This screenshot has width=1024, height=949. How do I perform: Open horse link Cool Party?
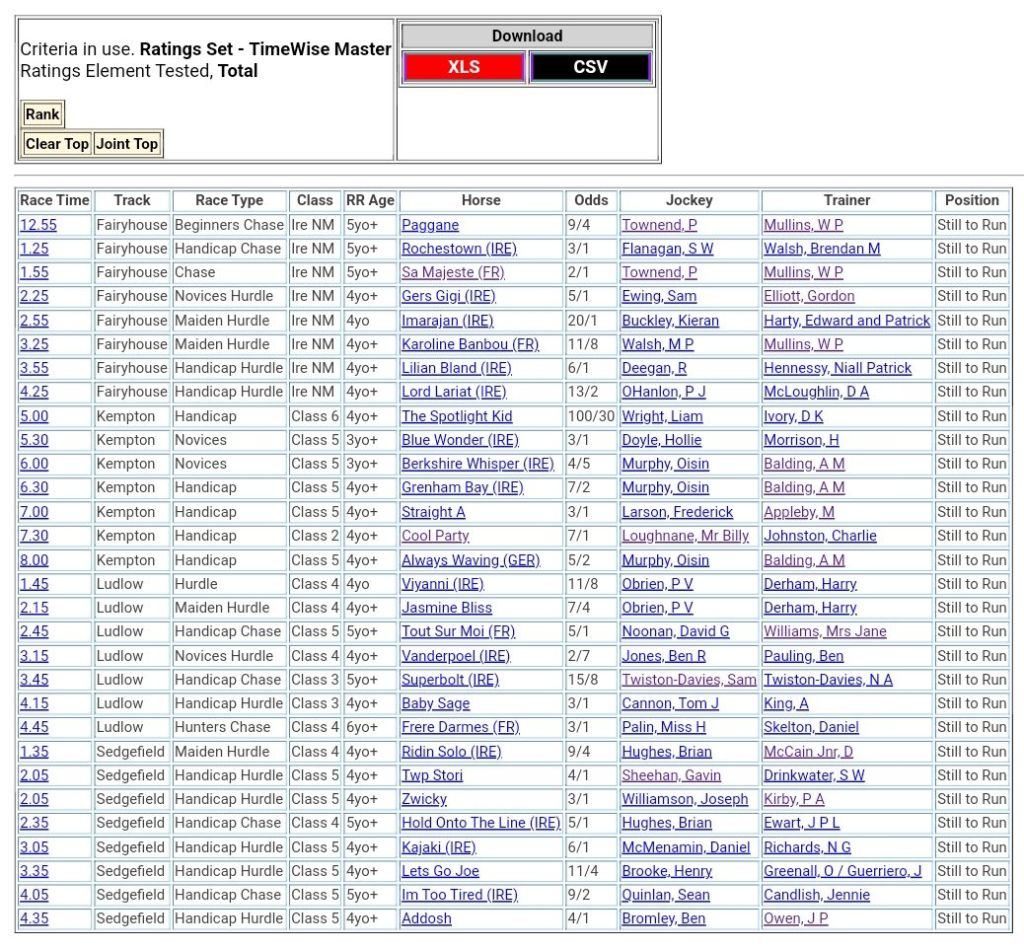click(x=435, y=536)
